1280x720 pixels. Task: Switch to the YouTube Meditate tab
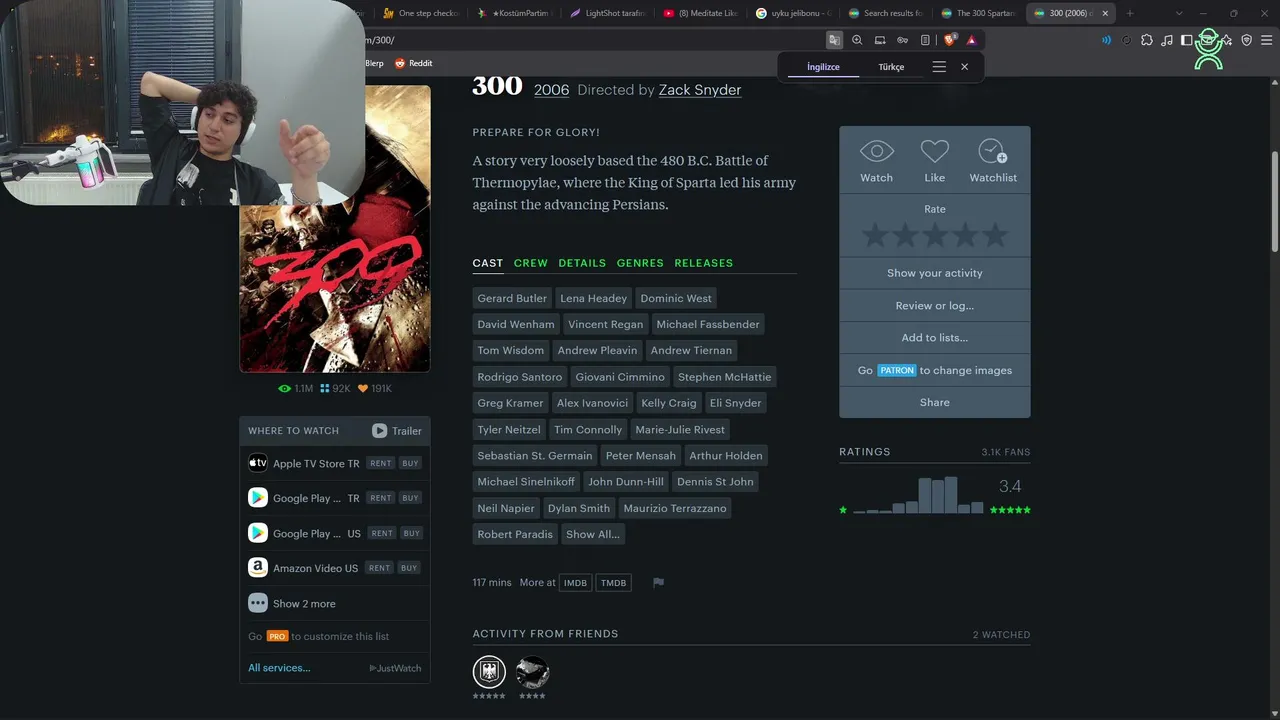(701, 13)
